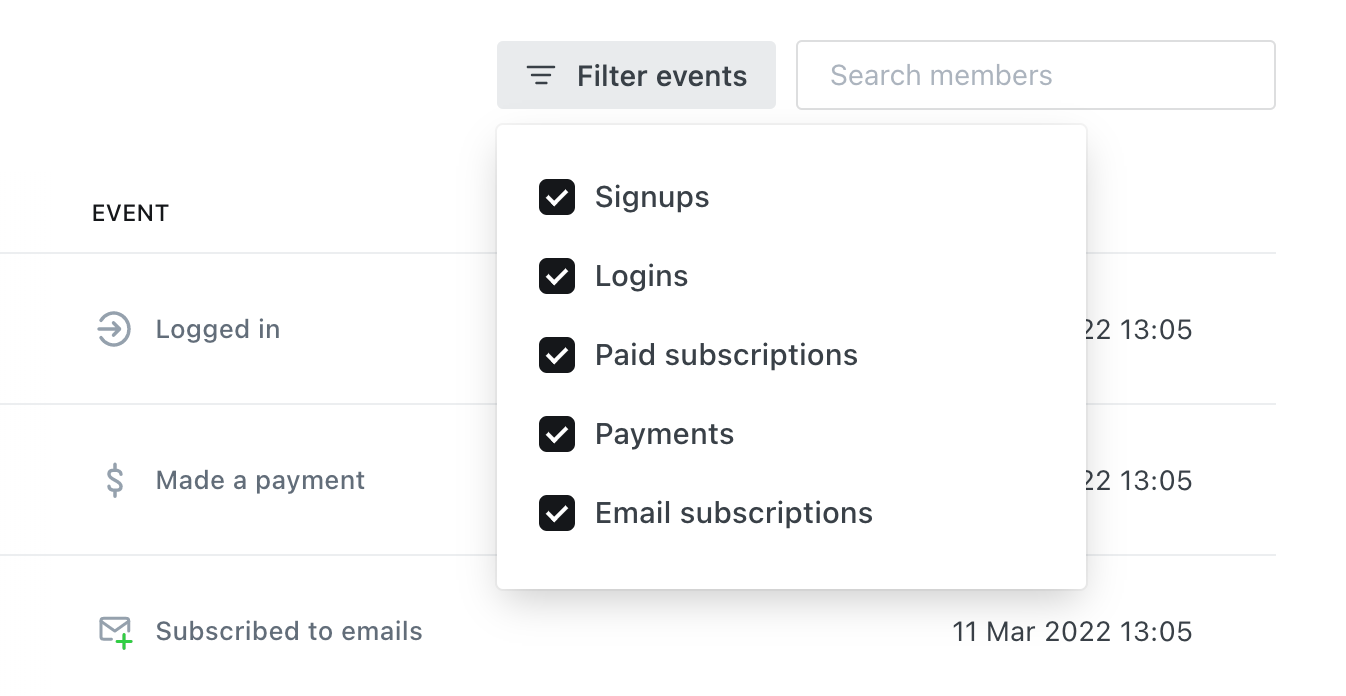Image resolution: width=1346 pixels, height=696 pixels.
Task: Click the filter lines icon beside Filter events
Action: point(541,76)
